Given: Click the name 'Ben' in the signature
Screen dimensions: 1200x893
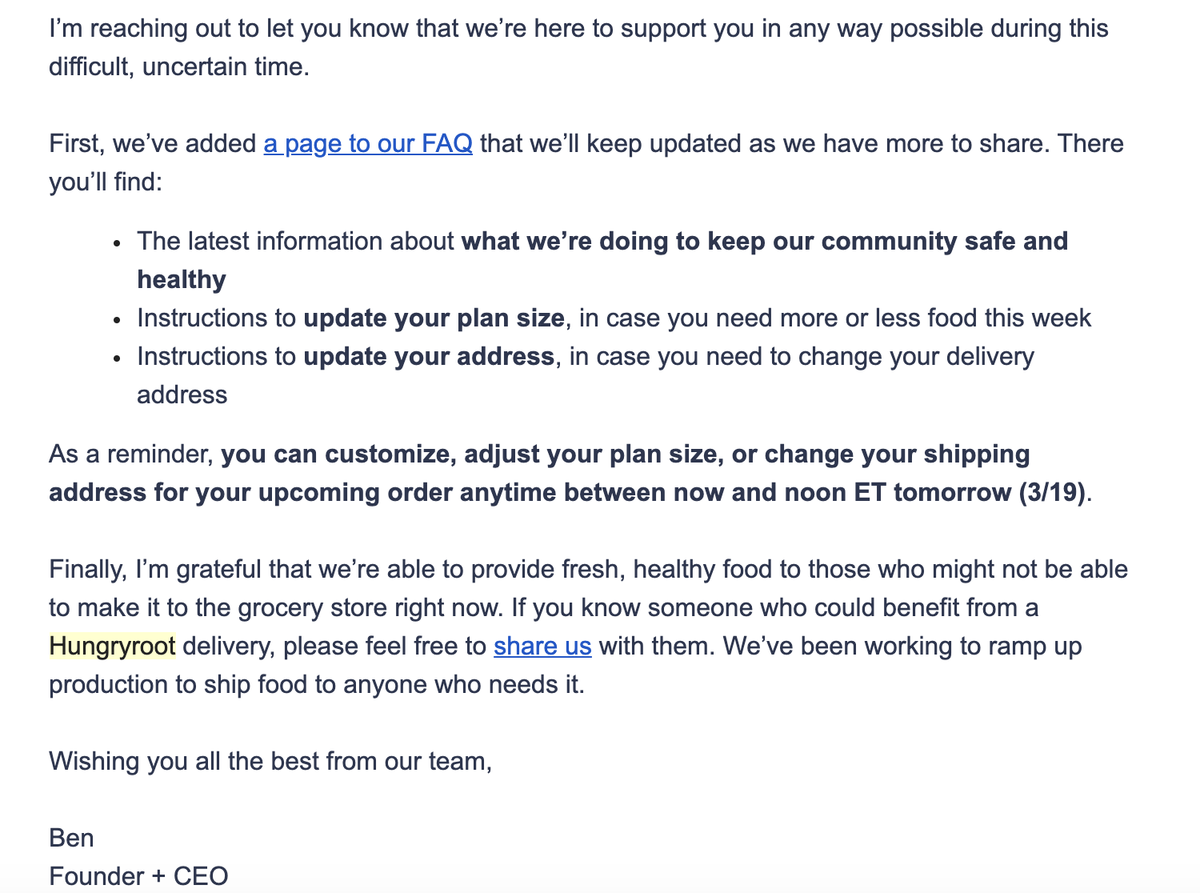Looking at the screenshot, I should tap(71, 837).
